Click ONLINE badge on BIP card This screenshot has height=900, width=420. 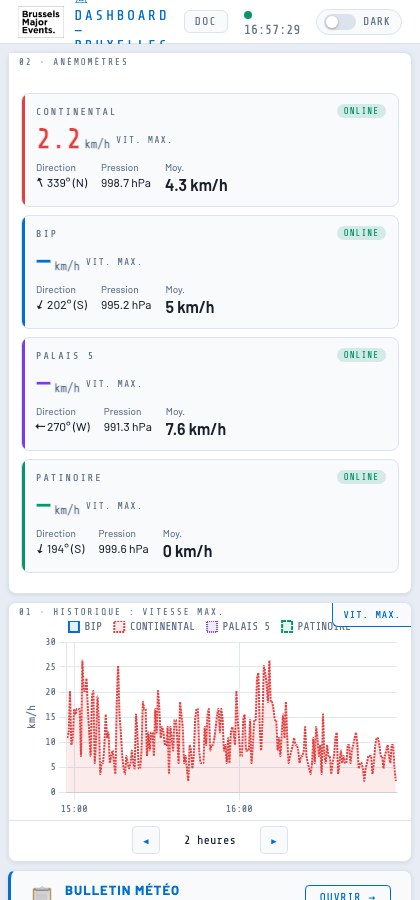tap(361, 233)
